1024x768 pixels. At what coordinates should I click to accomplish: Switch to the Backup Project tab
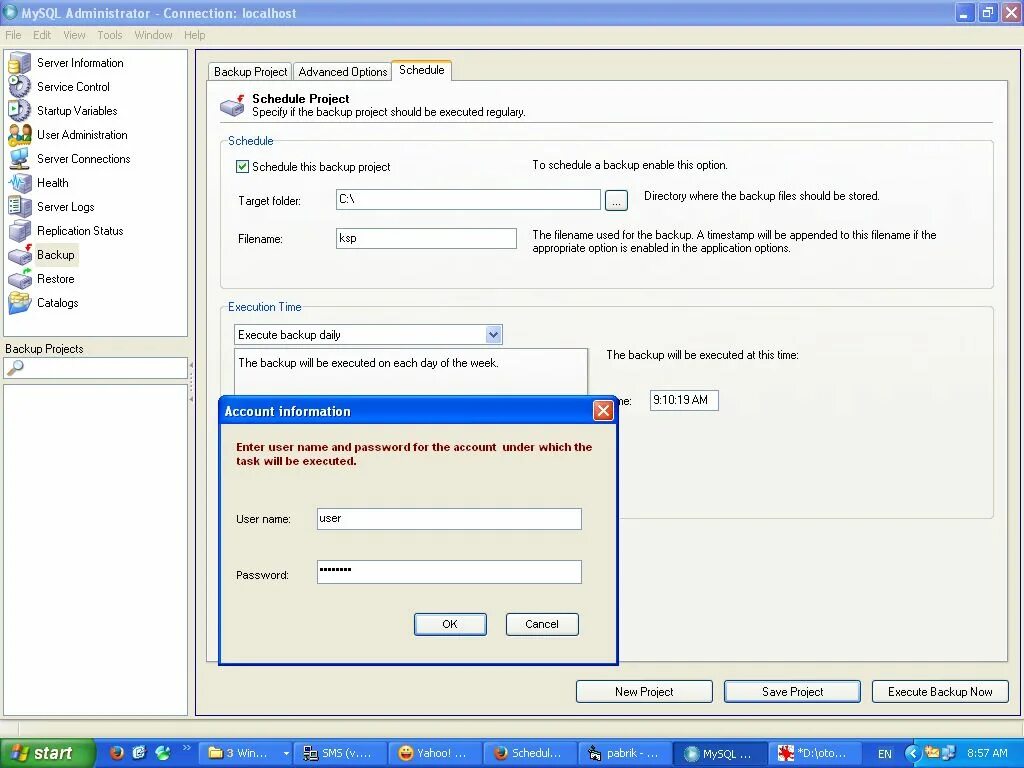click(x=250, y=72)
